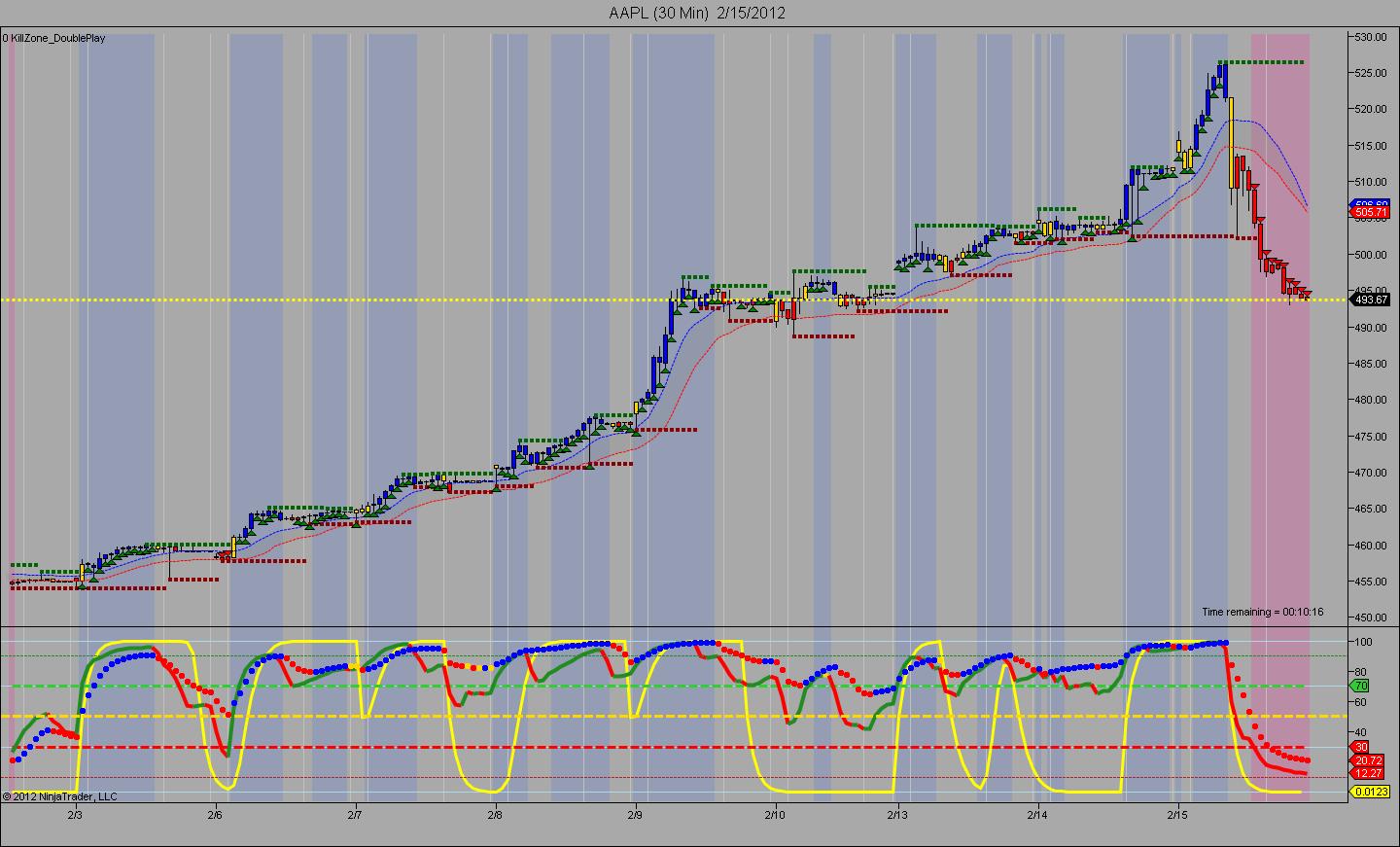Click the 520.00 price axis label
This screenshot has width=1400, height=847.
[1369, 109]
